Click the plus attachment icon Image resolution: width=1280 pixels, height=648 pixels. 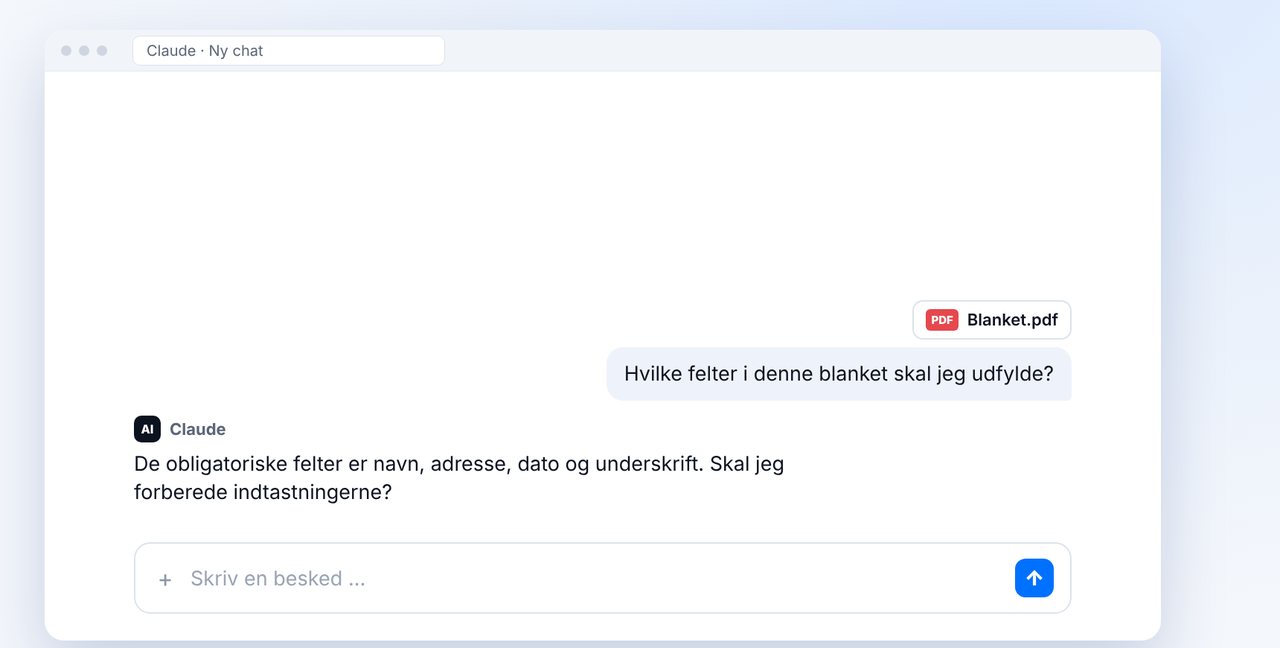pyautogui.click(x=165, y=579)
